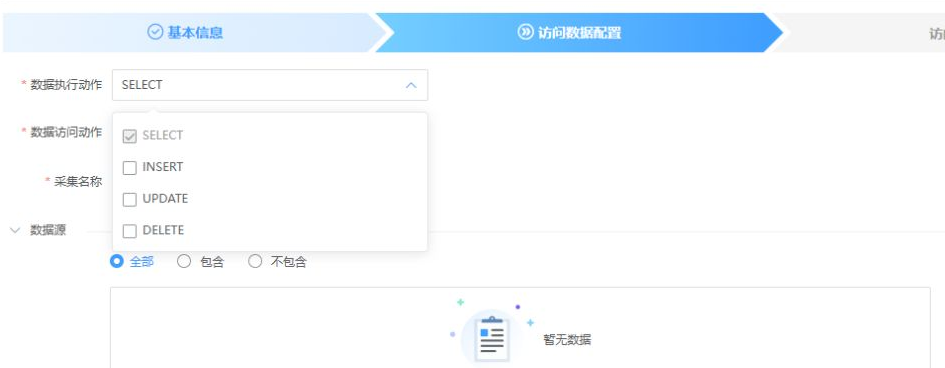Click the 数据源 section title
This screenshot has height=368, width=945.
[x=48, y=230]
